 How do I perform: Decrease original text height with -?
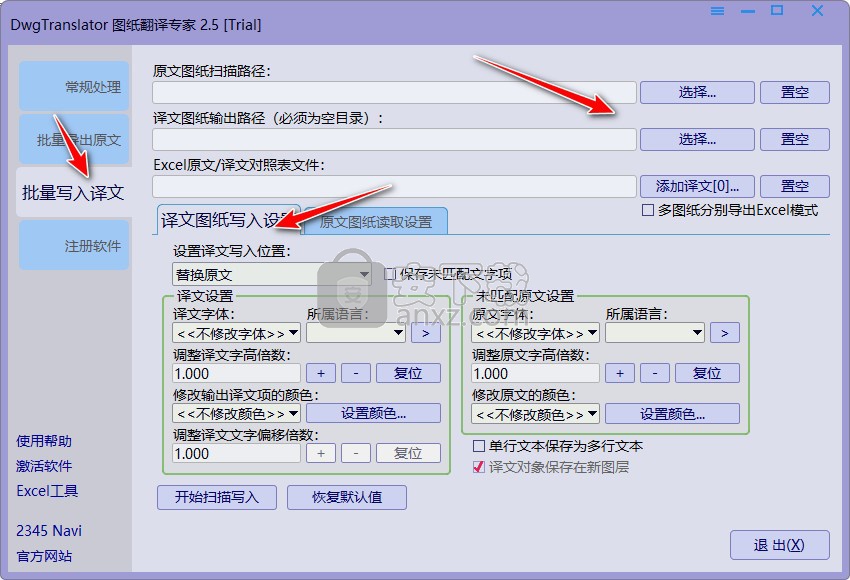[655, 373]
